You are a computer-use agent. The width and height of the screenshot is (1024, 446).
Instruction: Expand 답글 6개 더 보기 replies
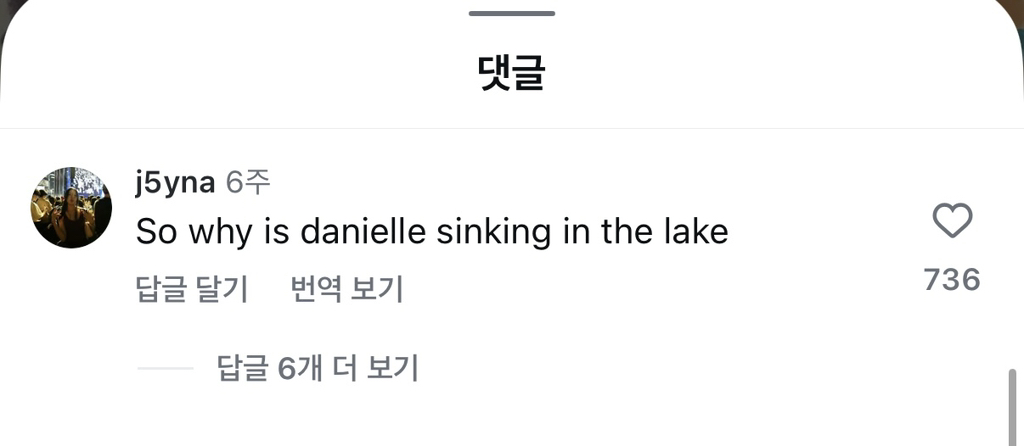(x=317, y=368)
